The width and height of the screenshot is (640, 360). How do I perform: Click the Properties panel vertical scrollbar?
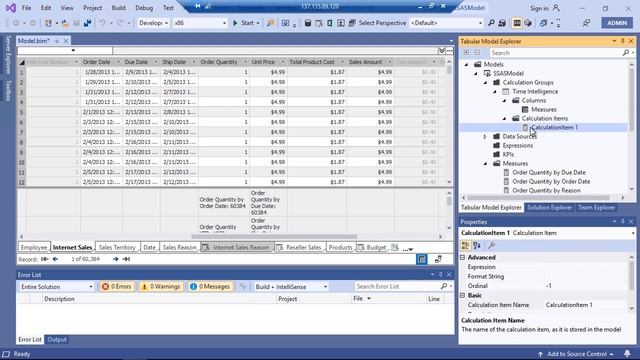tap(632, 276)
